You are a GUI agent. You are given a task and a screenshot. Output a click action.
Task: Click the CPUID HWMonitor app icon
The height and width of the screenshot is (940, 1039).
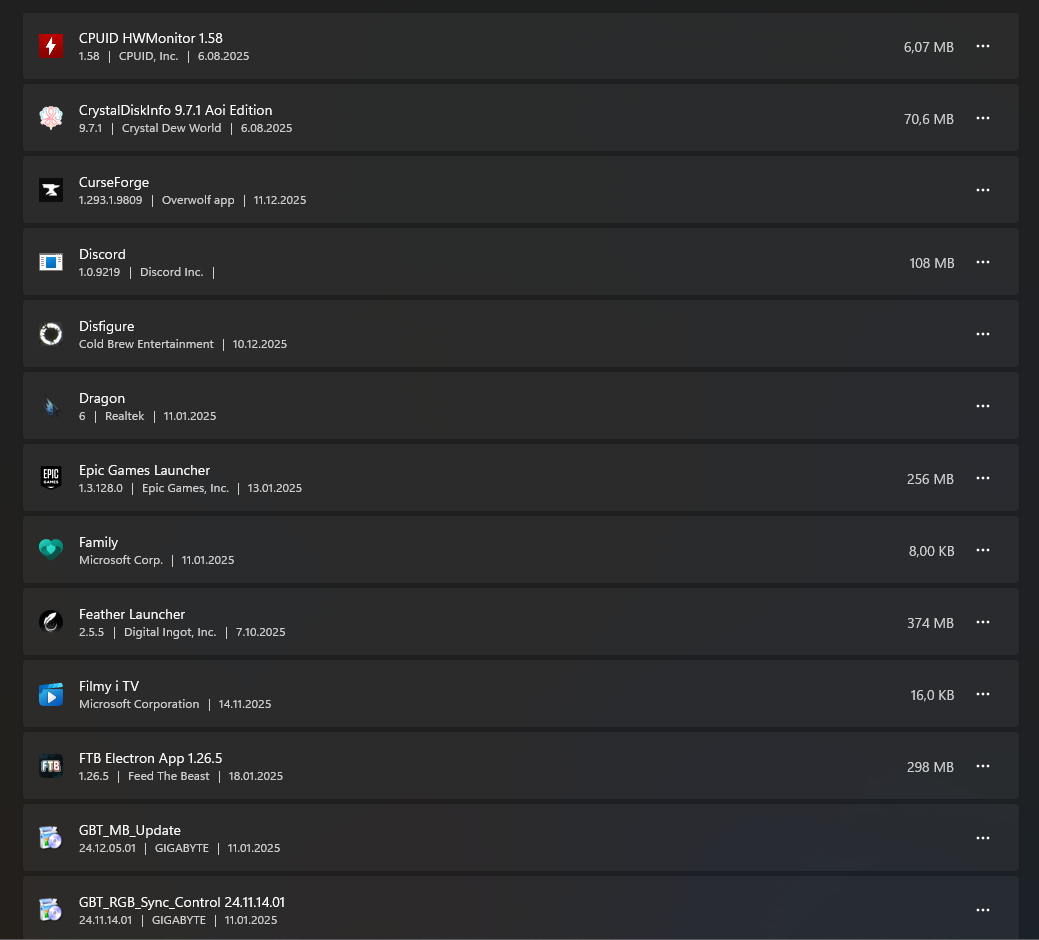(51, 46)
